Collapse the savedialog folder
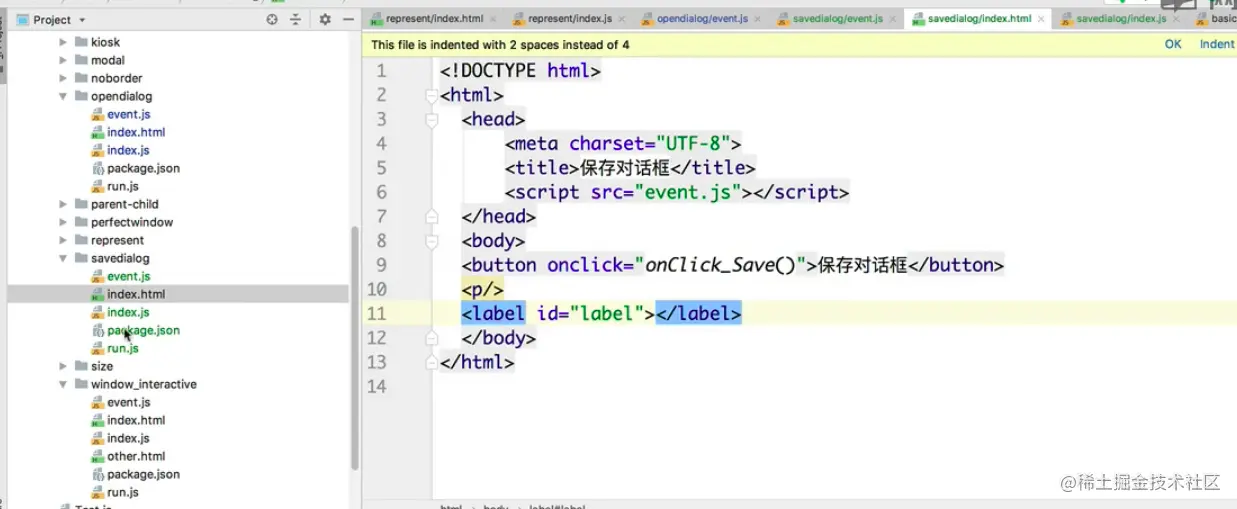1237x509 pixels. [x=64, y=258]
